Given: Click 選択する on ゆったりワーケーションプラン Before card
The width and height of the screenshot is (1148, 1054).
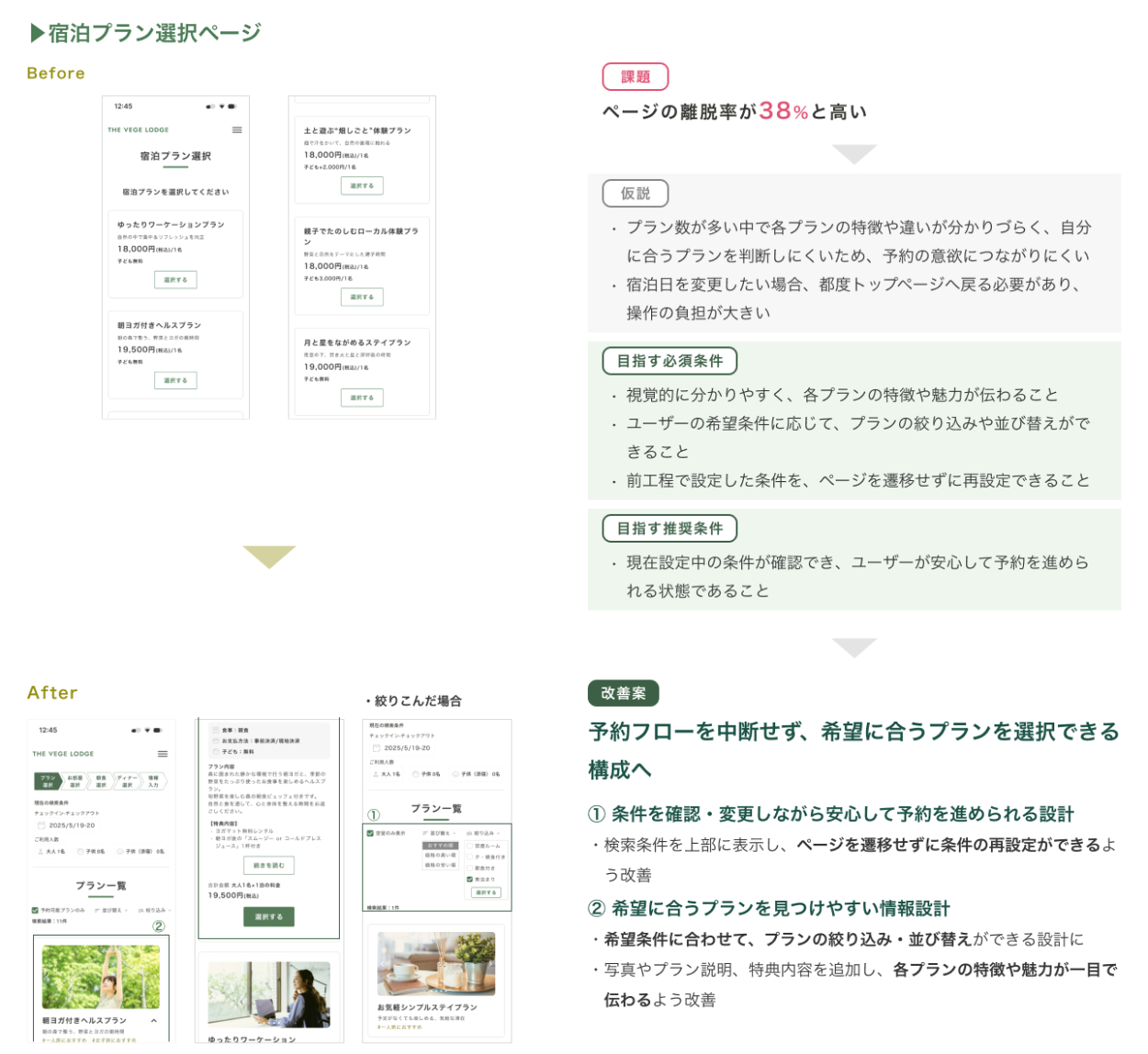Looking at the screenshot, I should pyautogui.click(x=175, y=280).
